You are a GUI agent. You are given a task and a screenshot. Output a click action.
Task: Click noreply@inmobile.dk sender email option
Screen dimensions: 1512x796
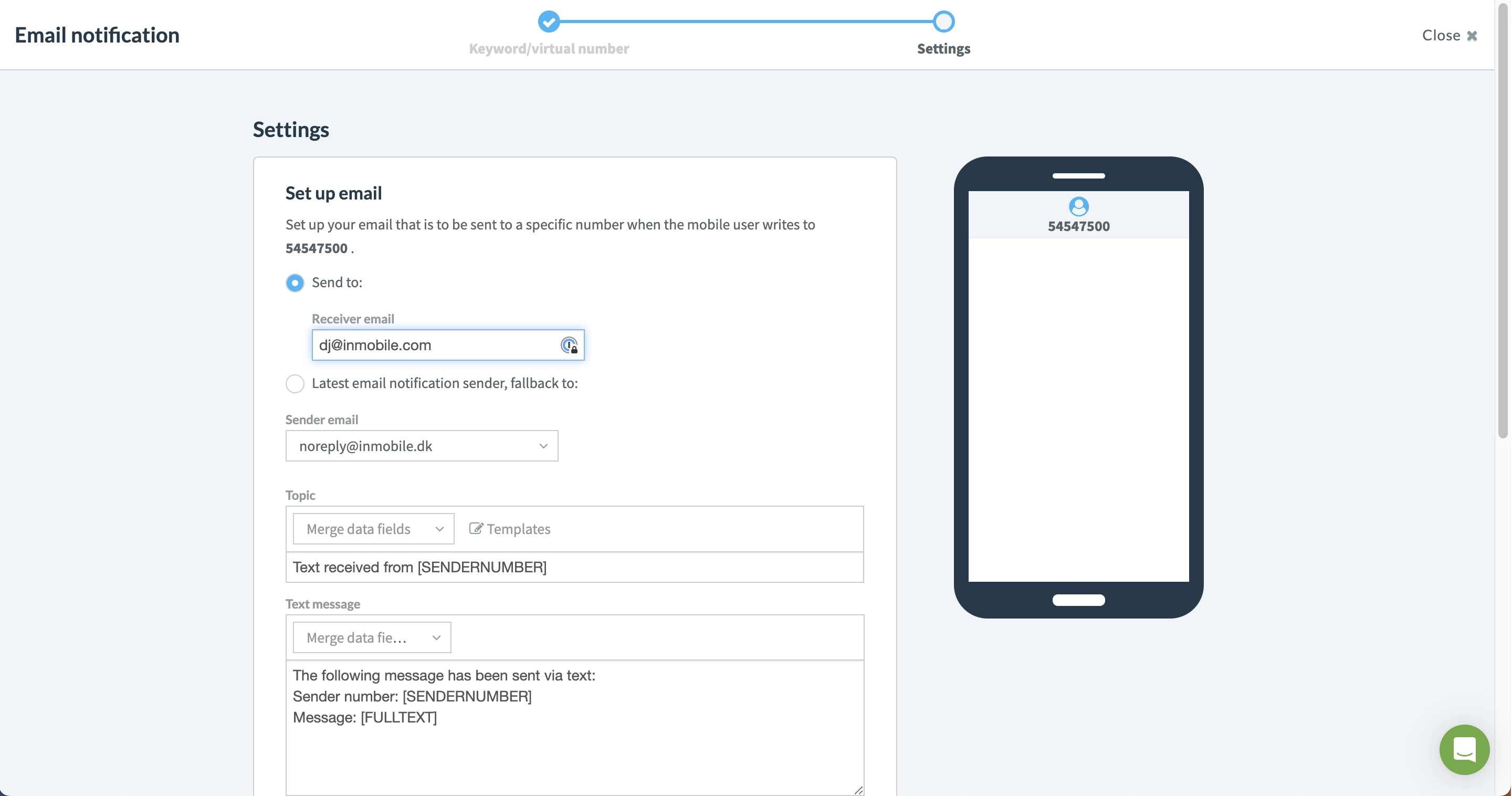click(x=421, y=445)
